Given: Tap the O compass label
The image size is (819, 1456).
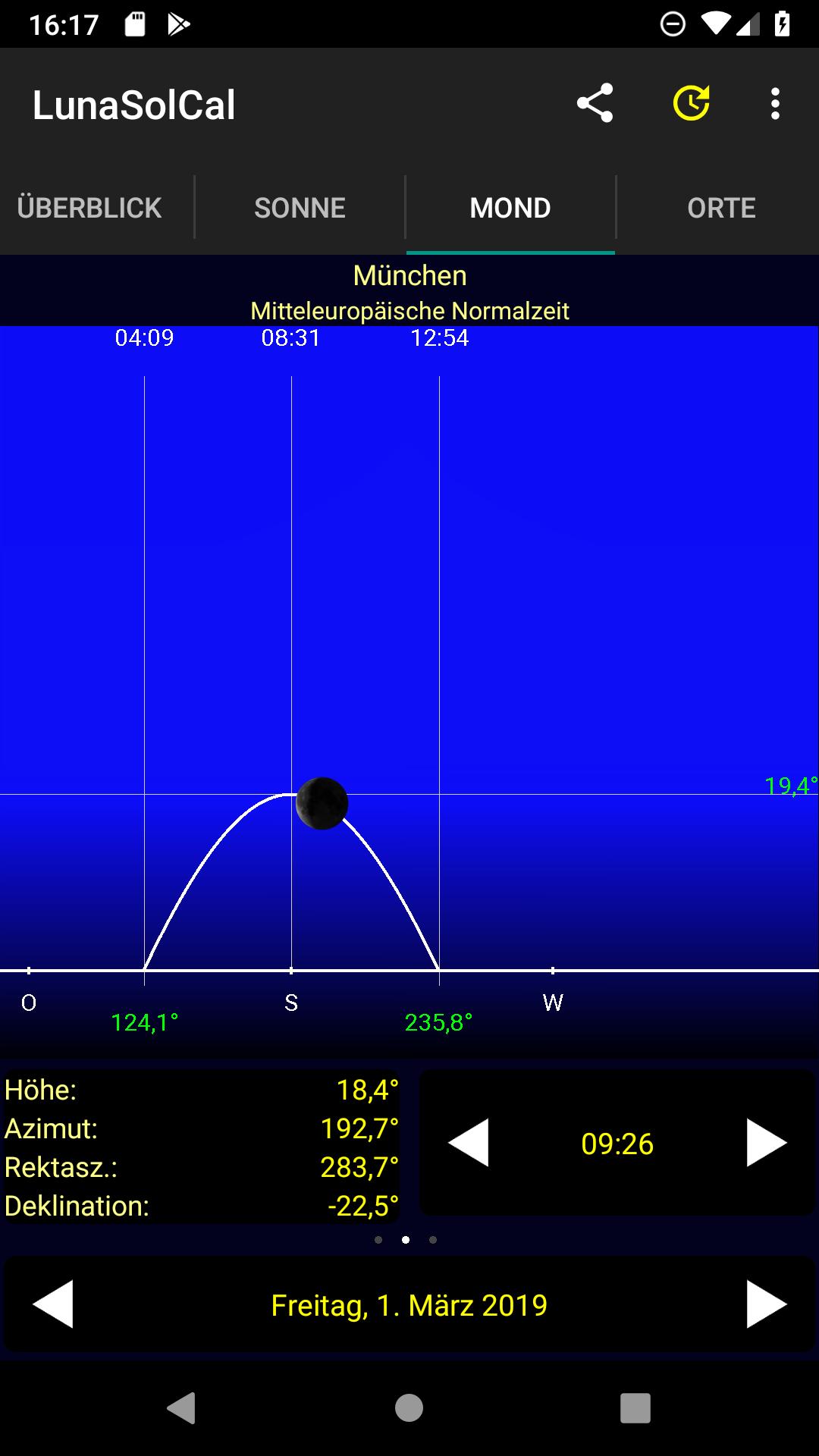Looking at the screenshot, I should pyautogui.click(x=29, y=1003).
